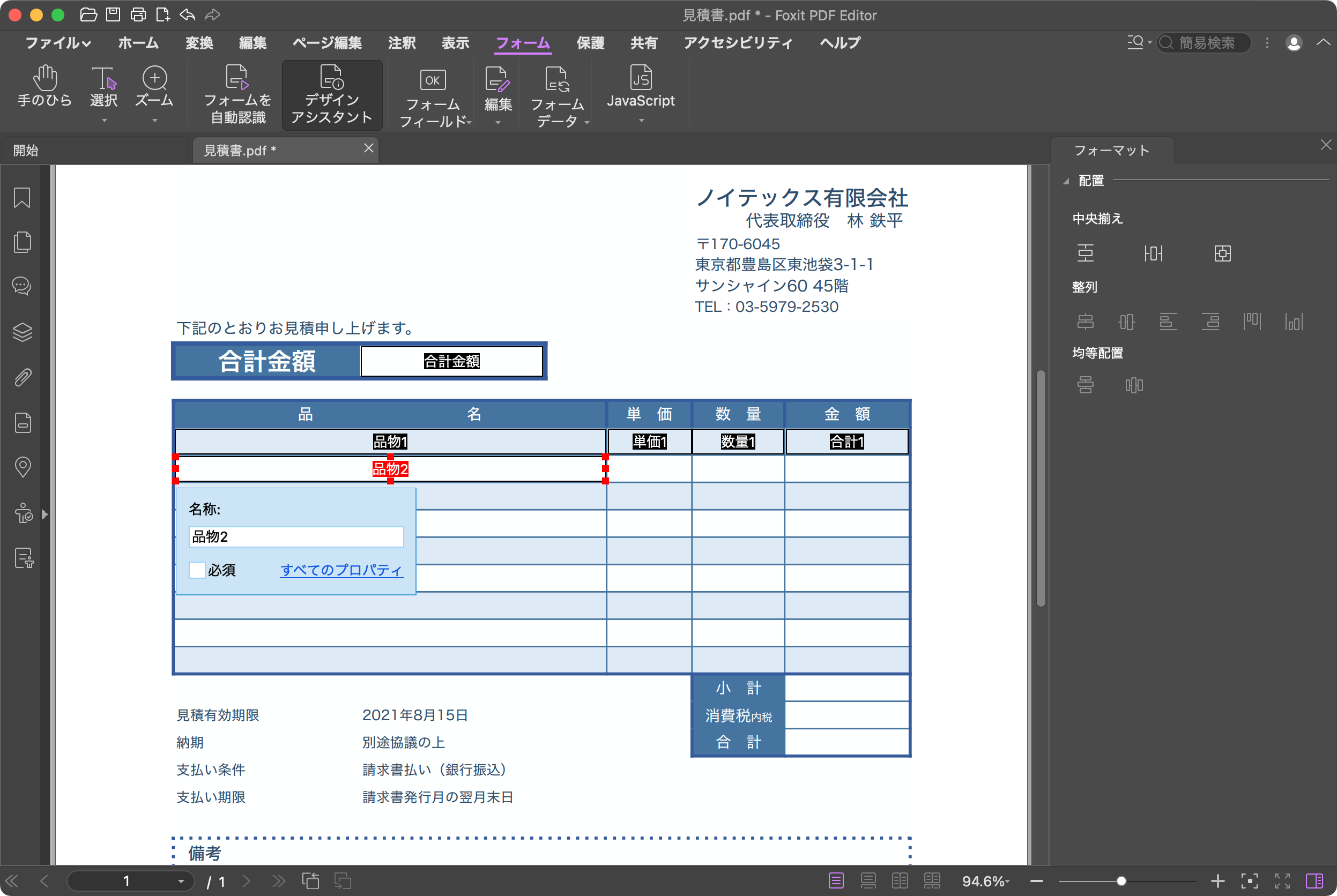Select the Selection tool (選択)
Screen dimensions: 1337x896
pos(104,90)
